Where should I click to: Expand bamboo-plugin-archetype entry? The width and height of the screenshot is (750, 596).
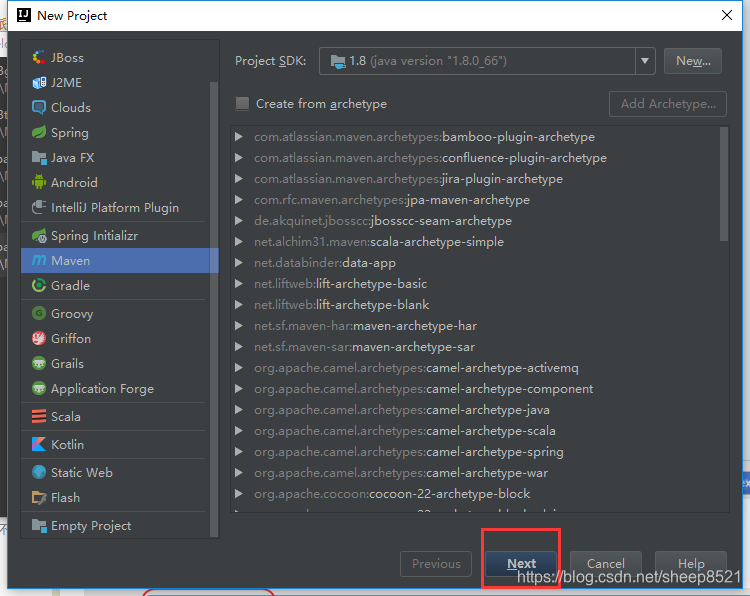tap(239, 137)
